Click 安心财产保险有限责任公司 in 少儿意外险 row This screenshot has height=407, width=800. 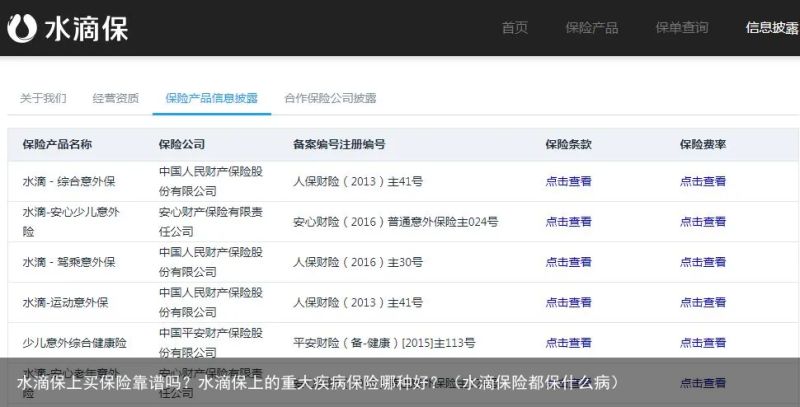tap(211, 221)
